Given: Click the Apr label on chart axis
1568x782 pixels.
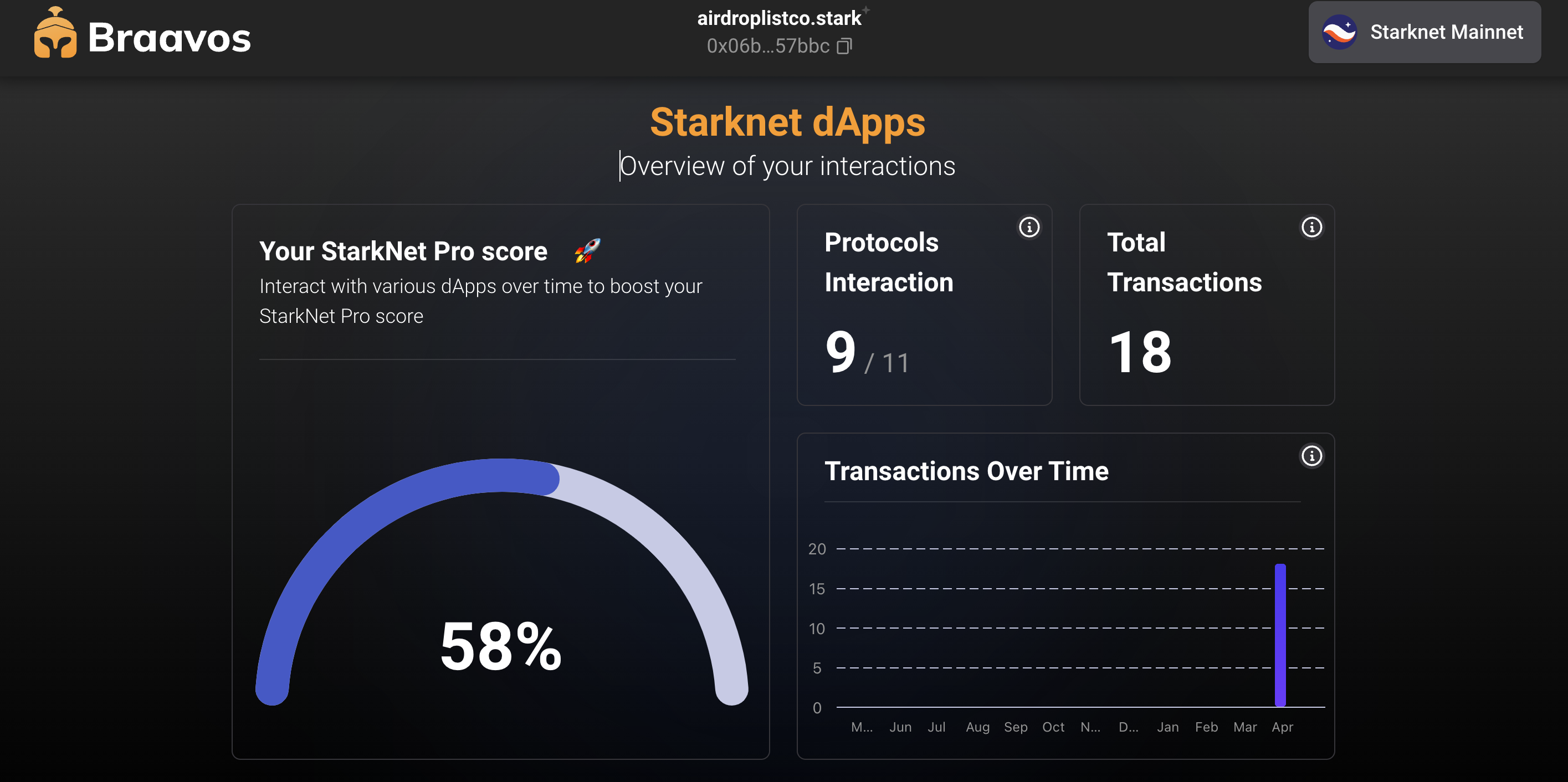Looking at the screenshot, I should (1282, 727).
